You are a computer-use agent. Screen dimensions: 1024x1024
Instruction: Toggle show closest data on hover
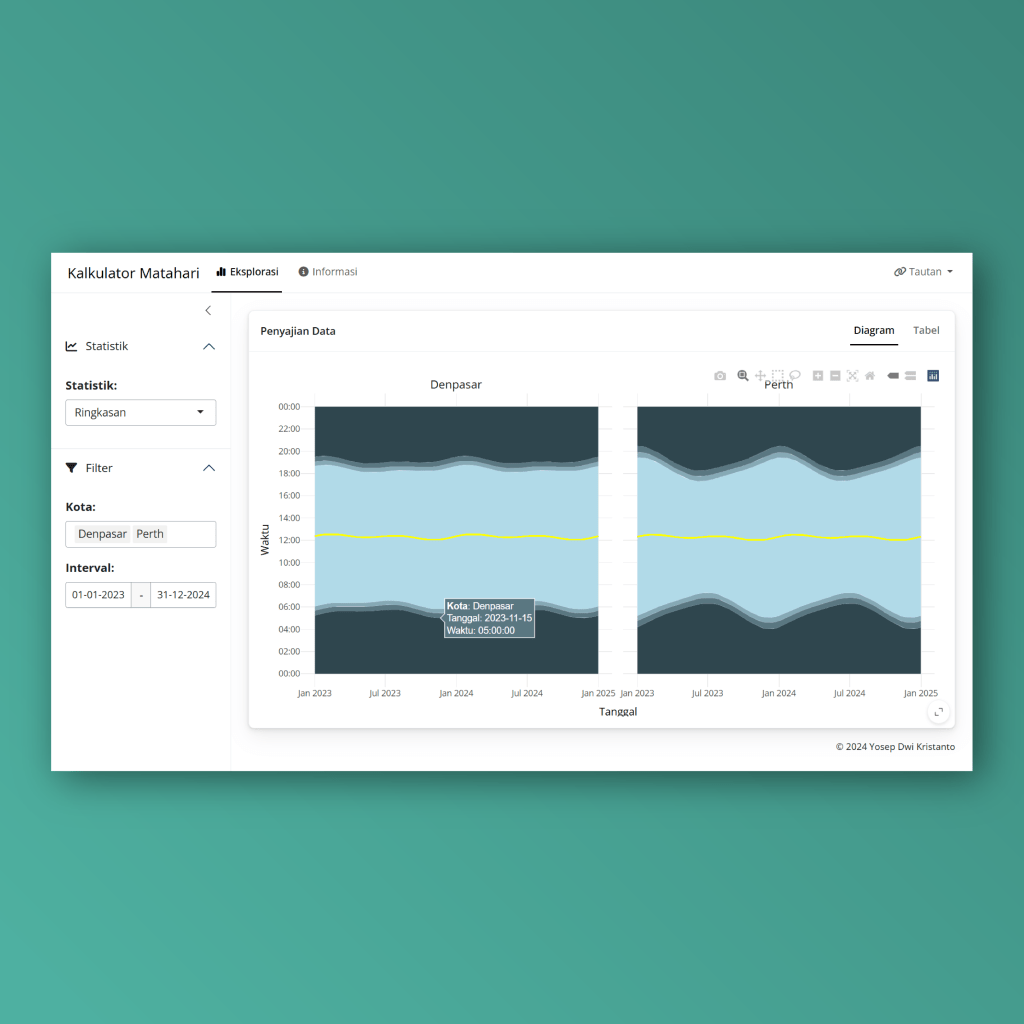(893, 376)
